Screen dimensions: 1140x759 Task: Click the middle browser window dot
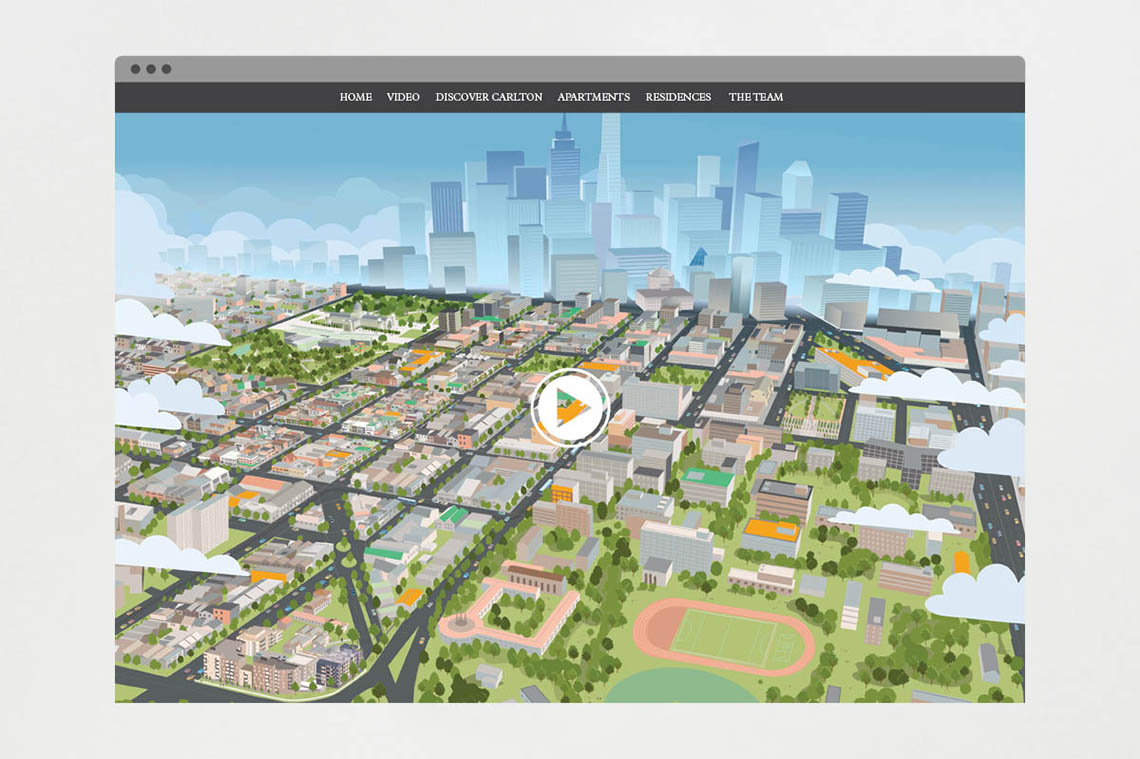click(x=151, y=69)
